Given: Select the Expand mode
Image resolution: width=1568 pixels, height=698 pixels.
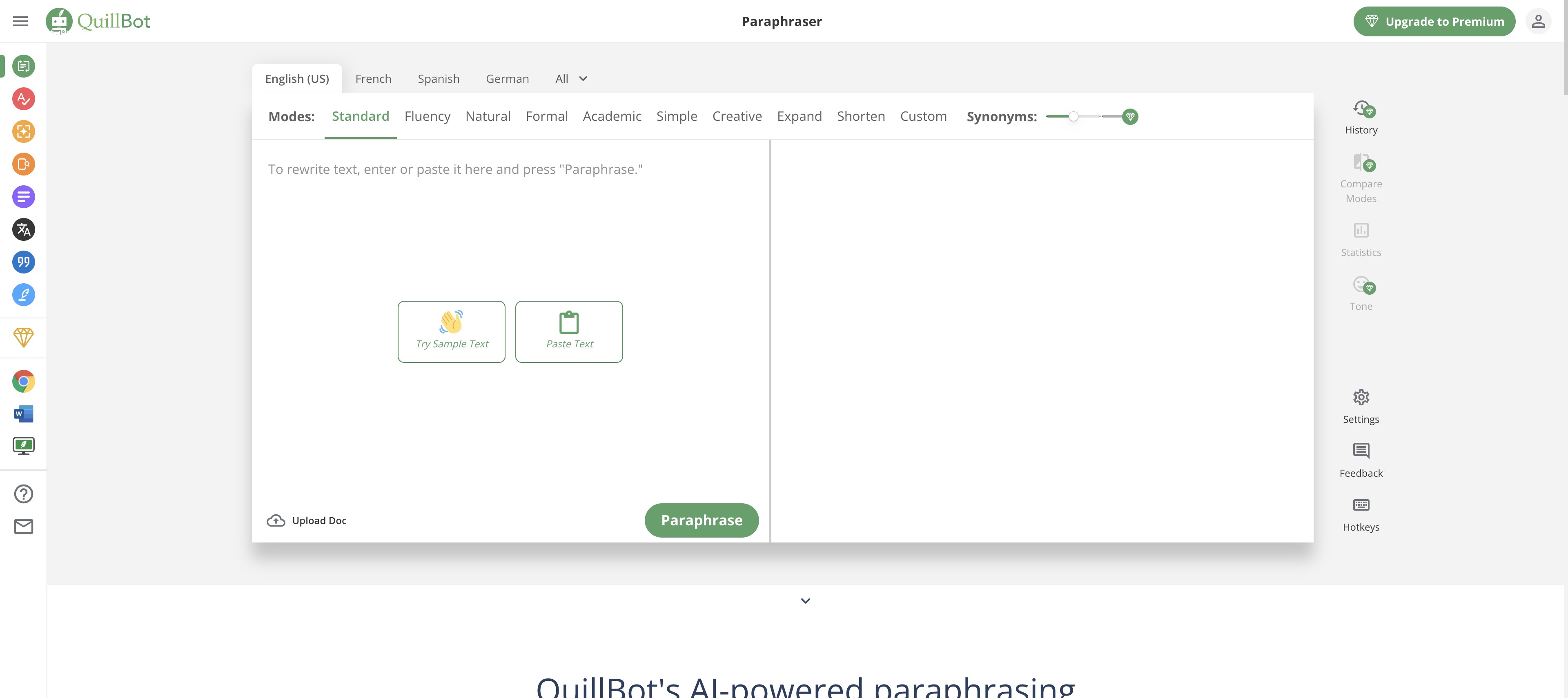Looking at the screenshot, I should click(x=799, y=116).
